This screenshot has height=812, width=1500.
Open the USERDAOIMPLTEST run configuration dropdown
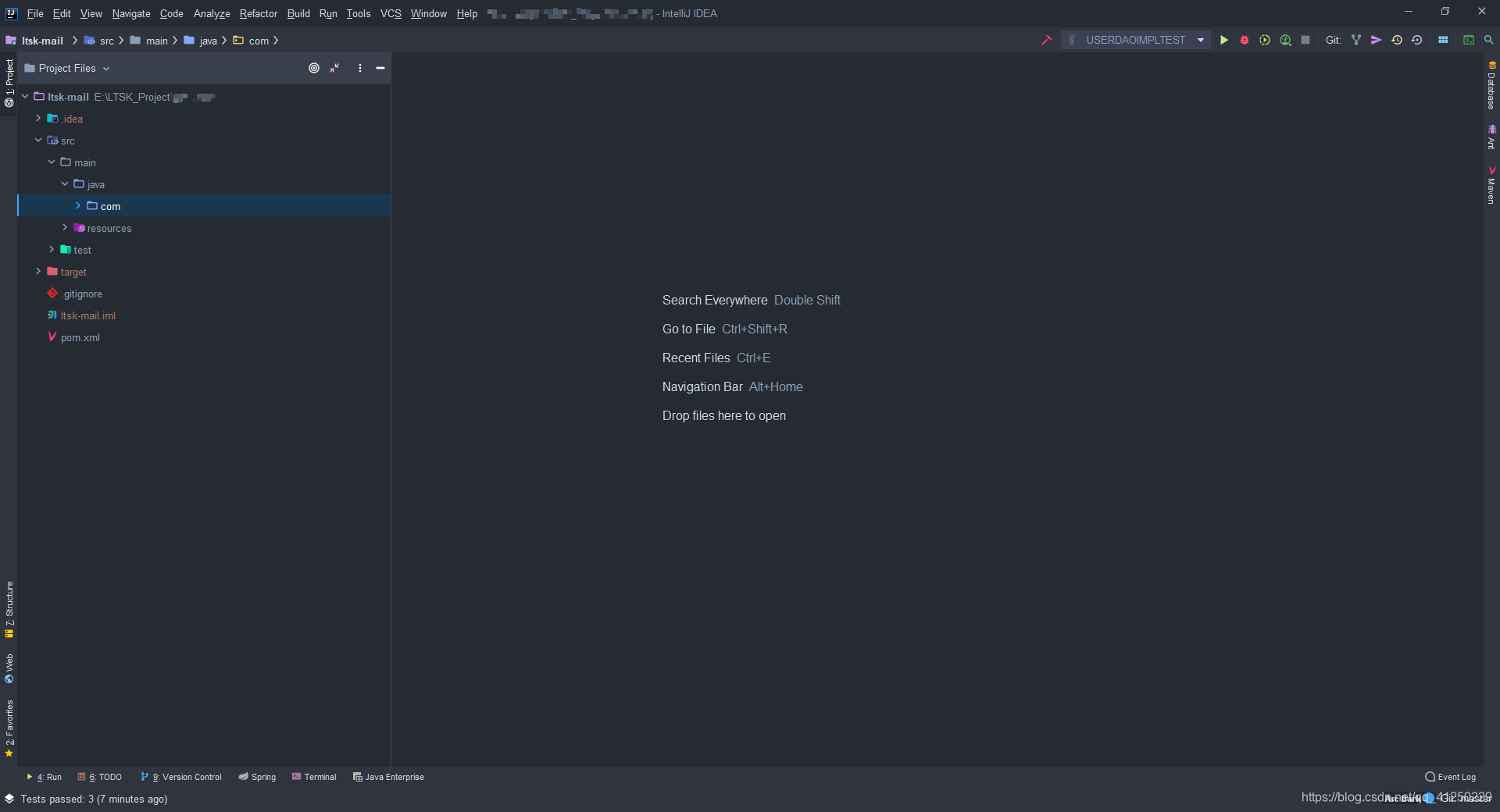pos(1136,40)
